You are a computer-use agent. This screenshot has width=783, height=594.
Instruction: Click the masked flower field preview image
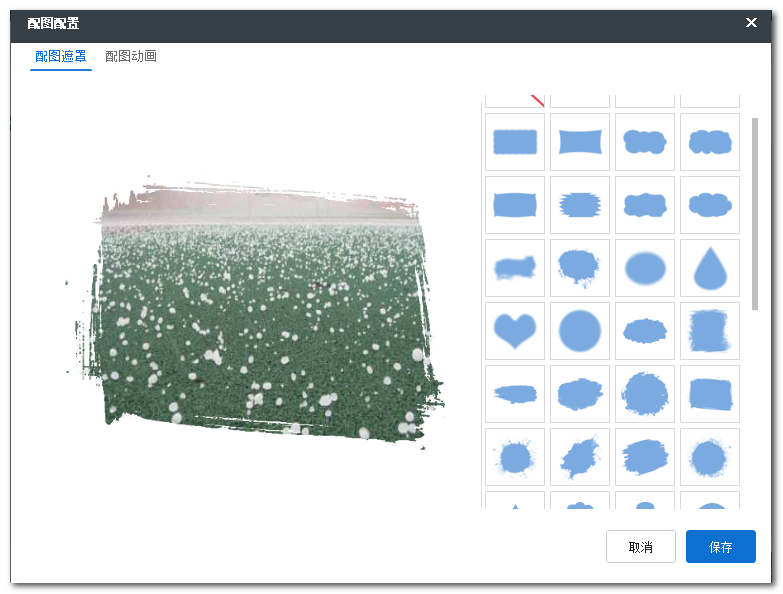(255, 312)
